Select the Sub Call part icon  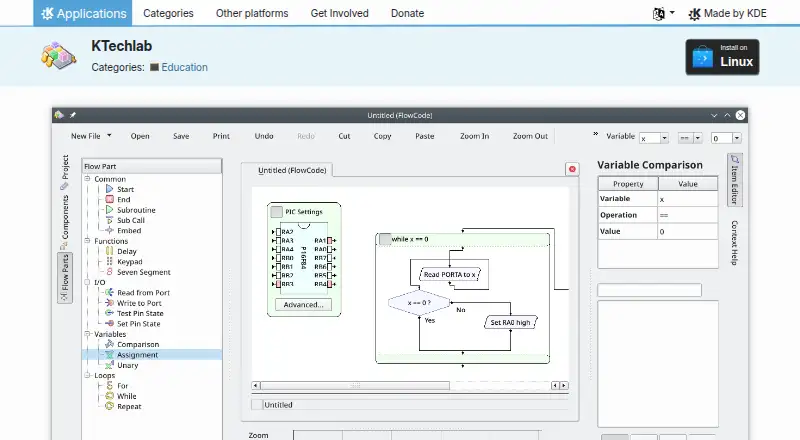click(109, 220)
